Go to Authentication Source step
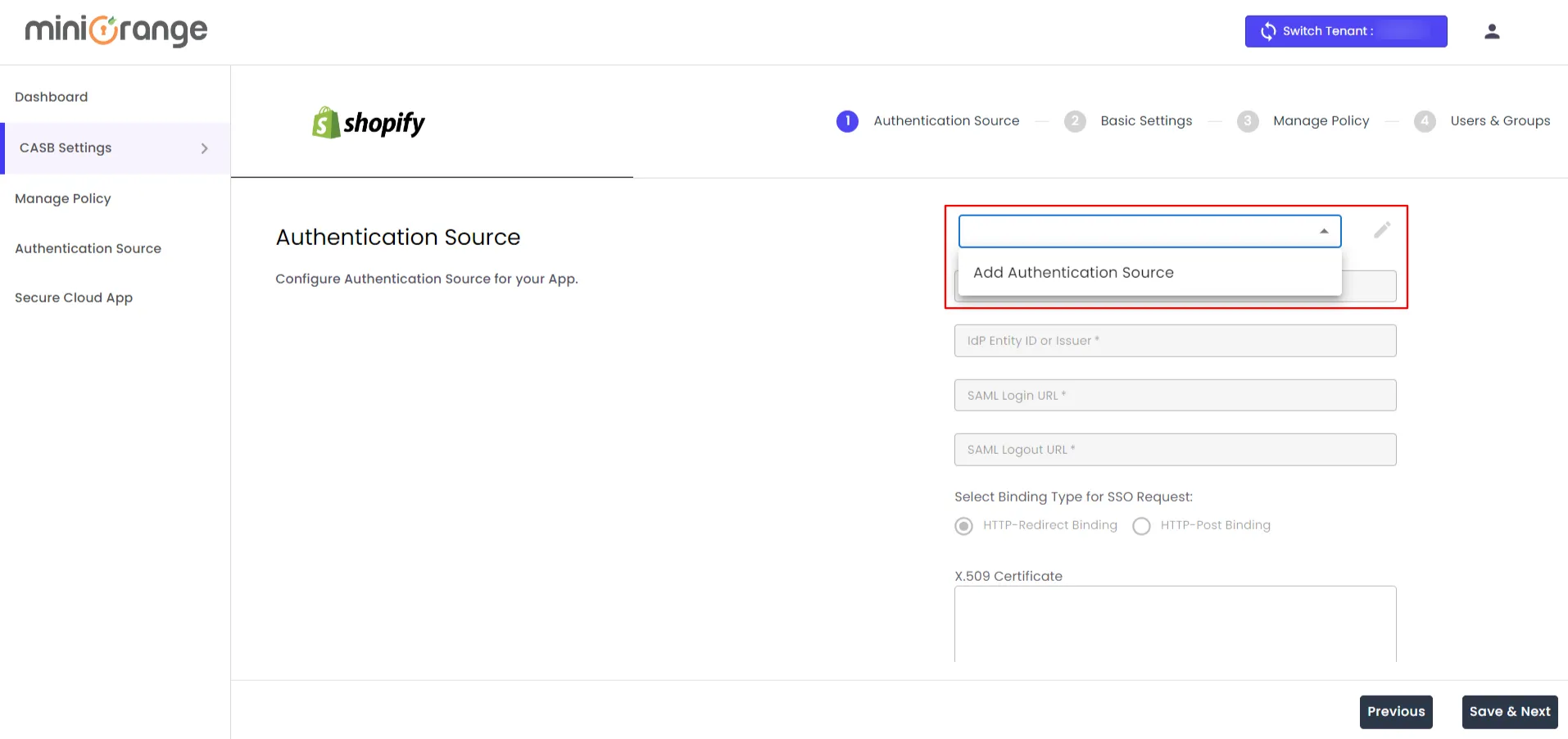1568x739 pixels. 946,120
